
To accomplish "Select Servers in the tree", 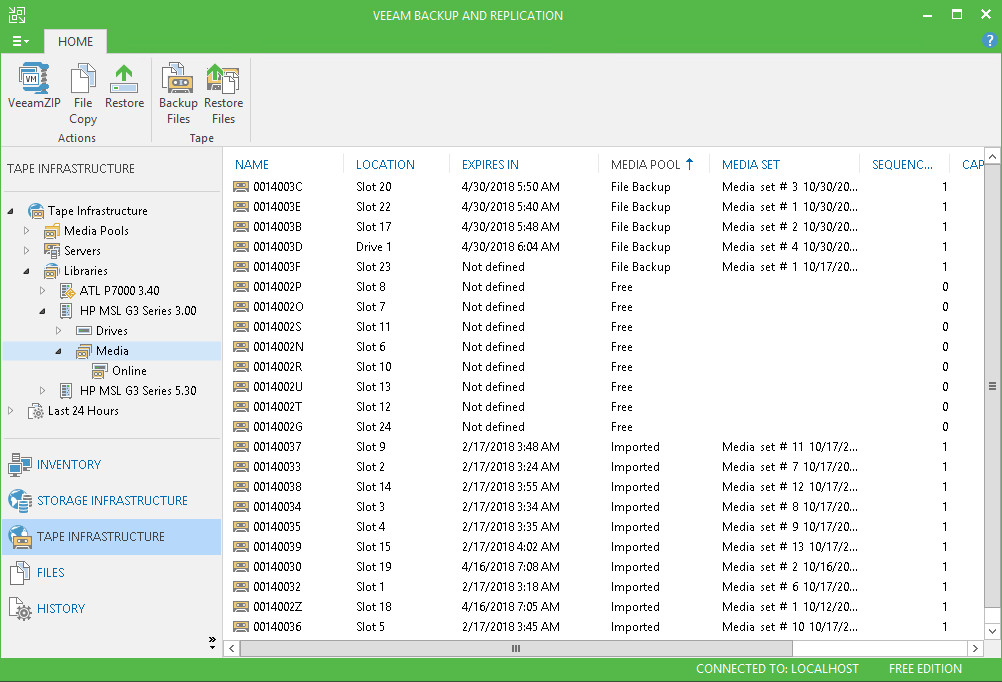I will pos(82,251).
